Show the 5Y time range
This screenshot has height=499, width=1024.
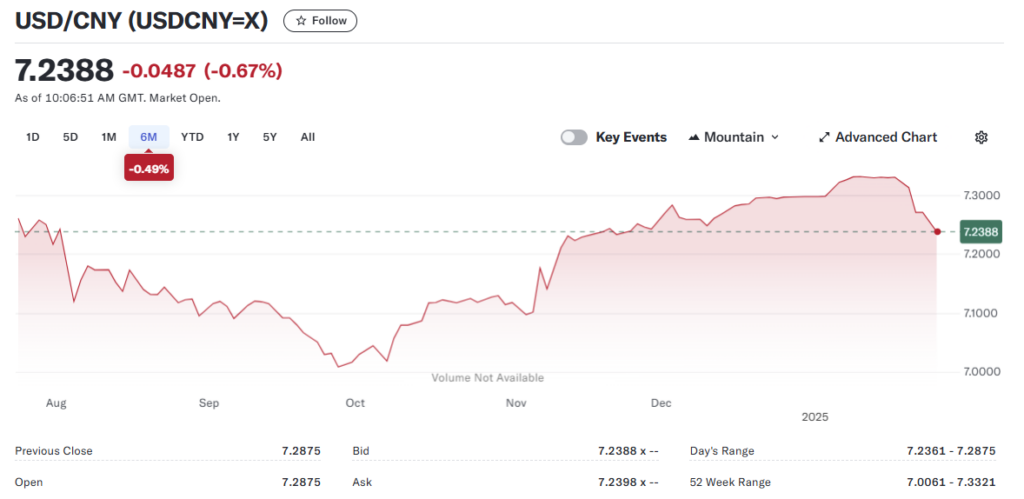point(270,137)
